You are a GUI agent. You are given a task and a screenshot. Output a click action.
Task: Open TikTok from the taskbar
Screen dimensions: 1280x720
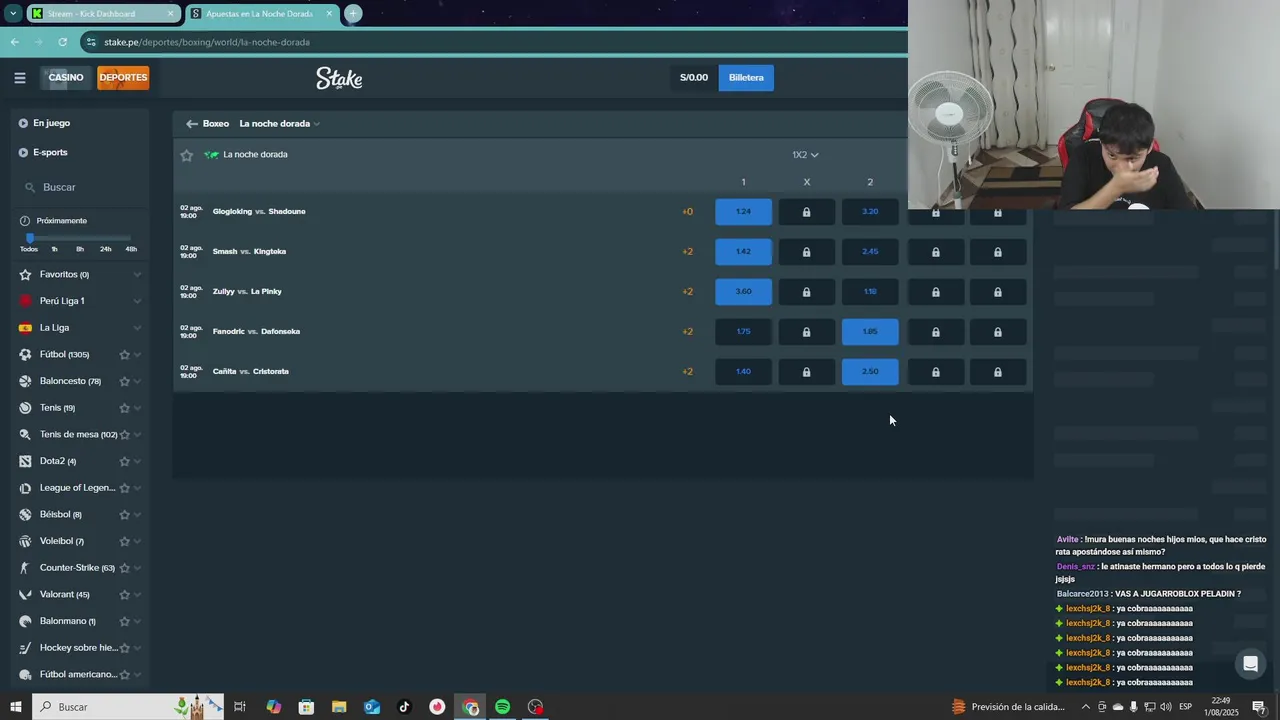pyautogui.click(x=405, y=707)
